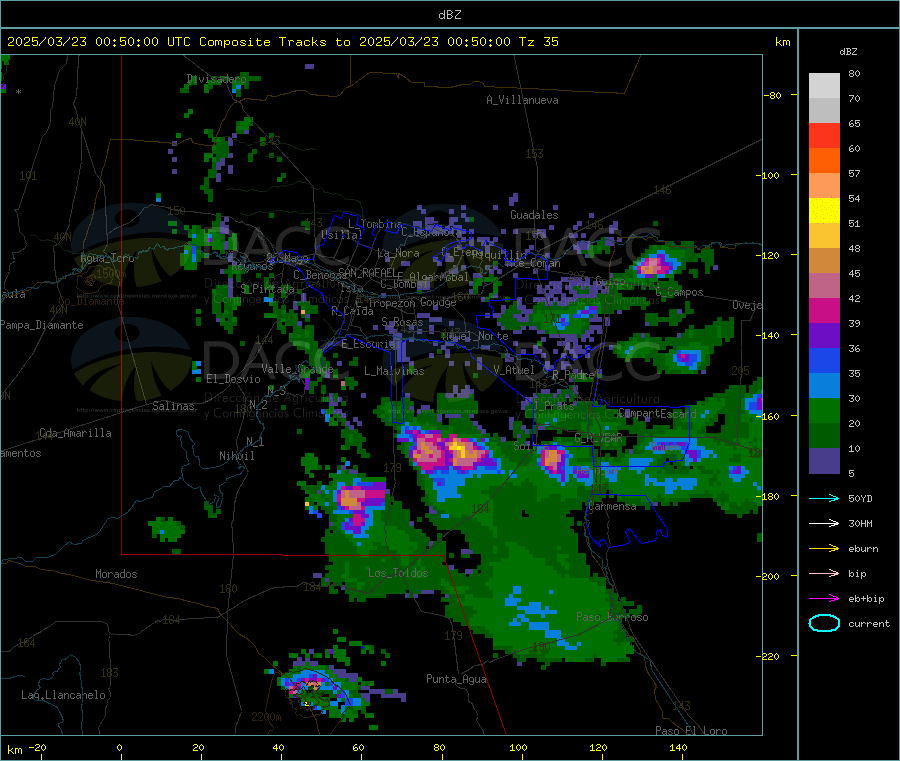Image resolution: width=900 pixels, height=761 pixels.
Task: Click the 'Morados' map label
Action: click(x=116, y=574)
